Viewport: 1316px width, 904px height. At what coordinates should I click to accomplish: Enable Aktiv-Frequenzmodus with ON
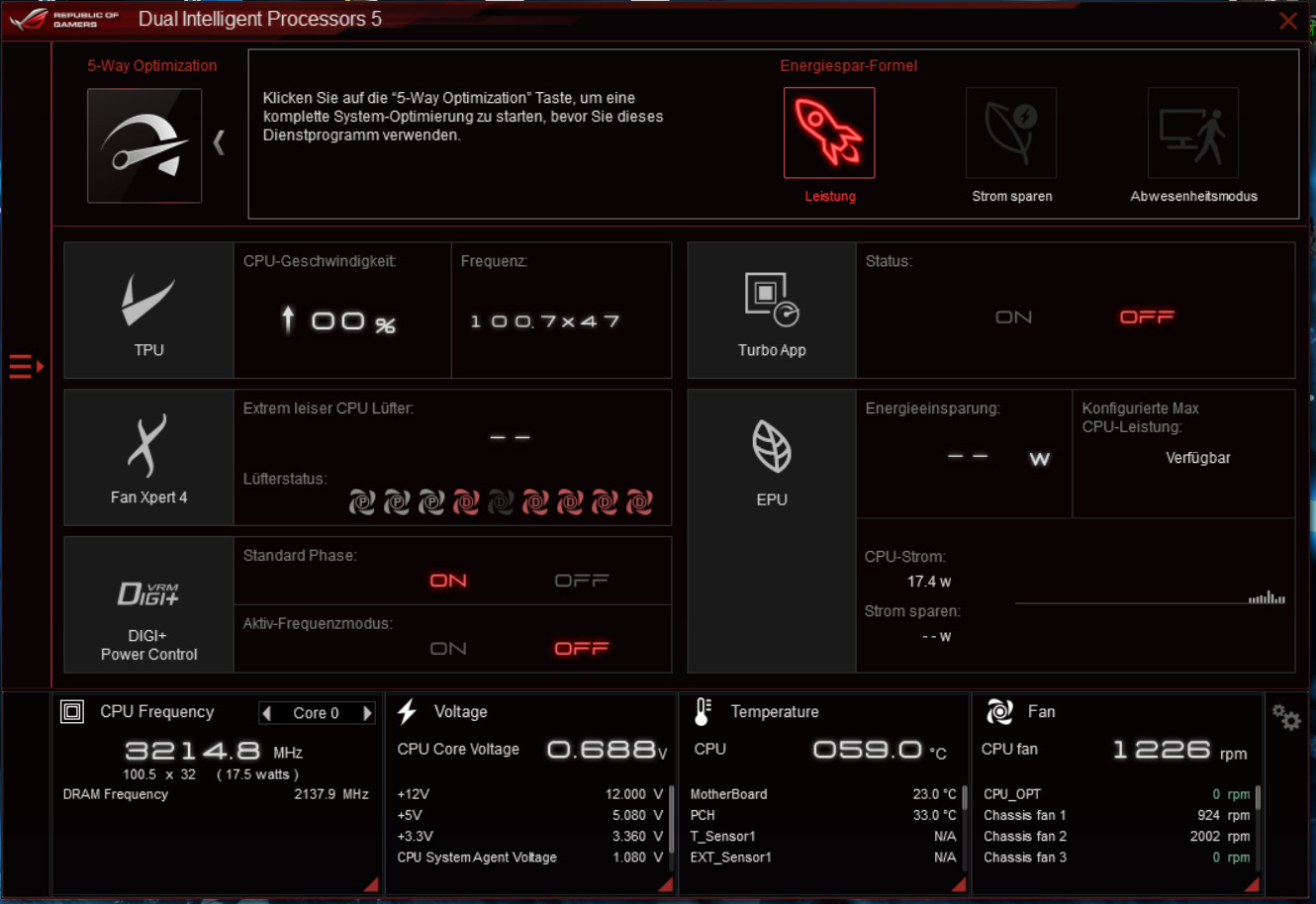coord(448,649)
